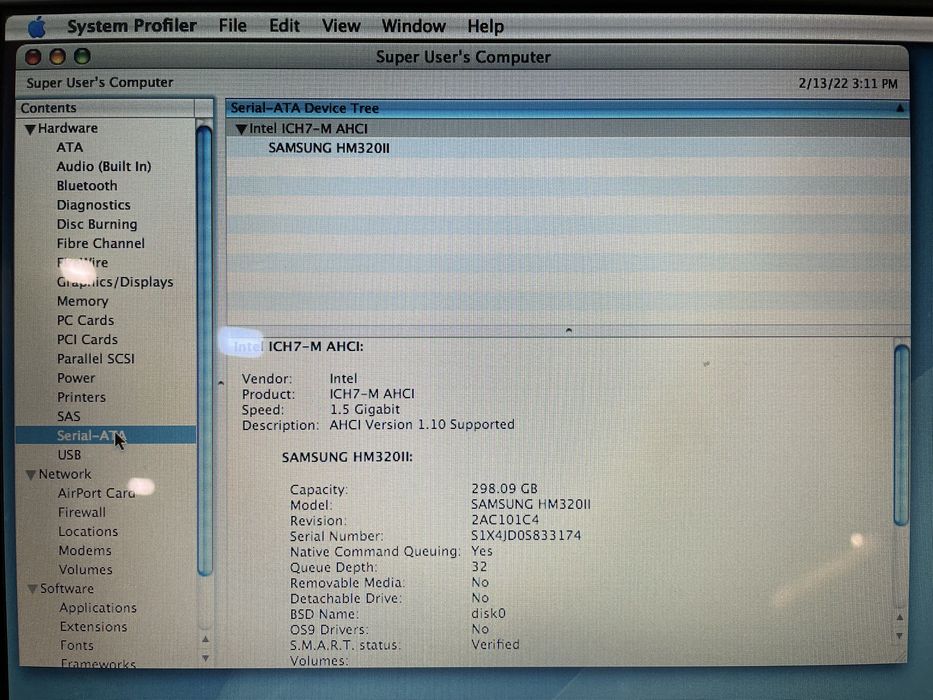Open the Edit menu
The height and width of the screenshot is (700, 933).
[x=284, y=26]
